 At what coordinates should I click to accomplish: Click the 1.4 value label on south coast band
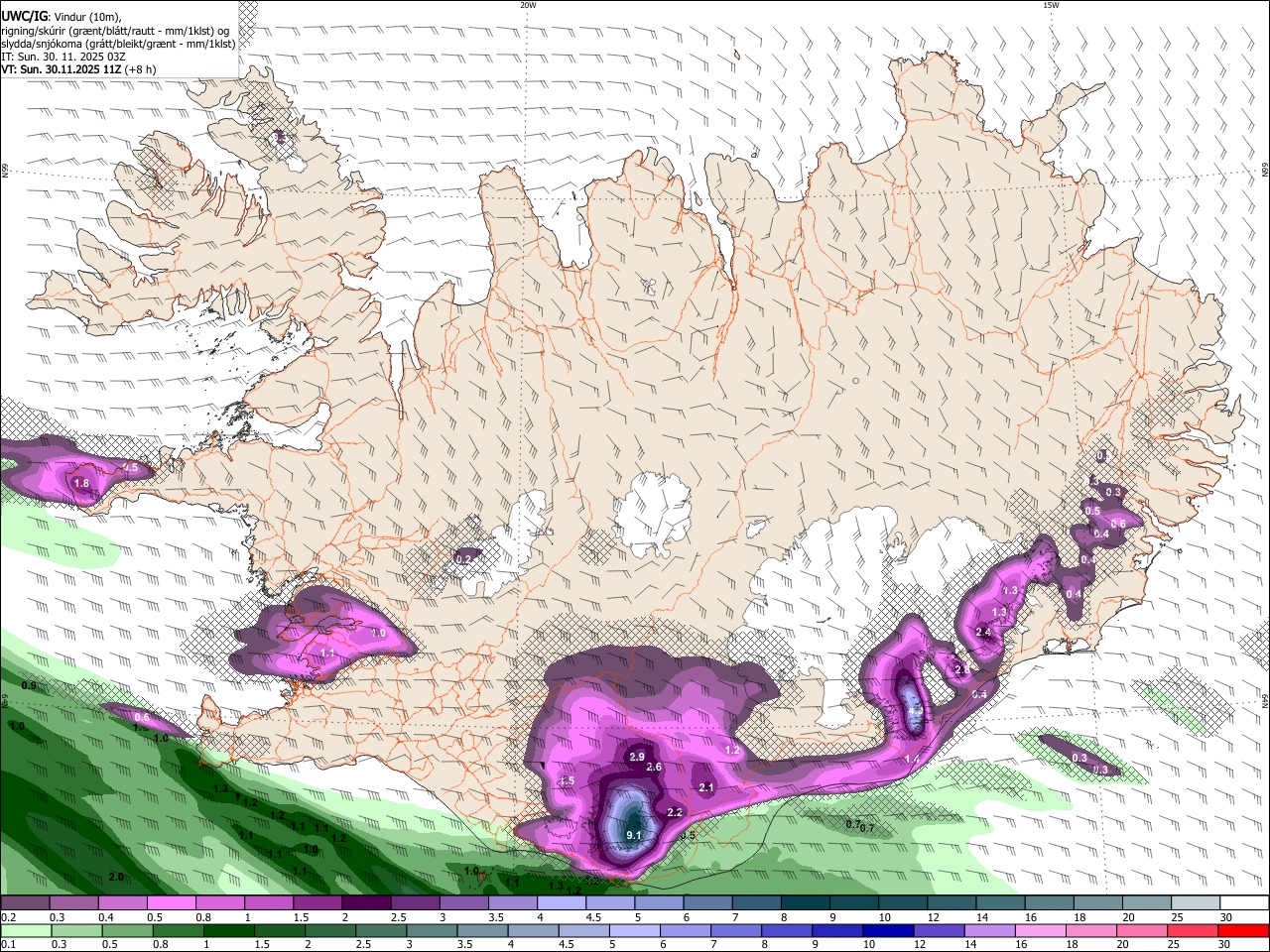pos(912,760)
